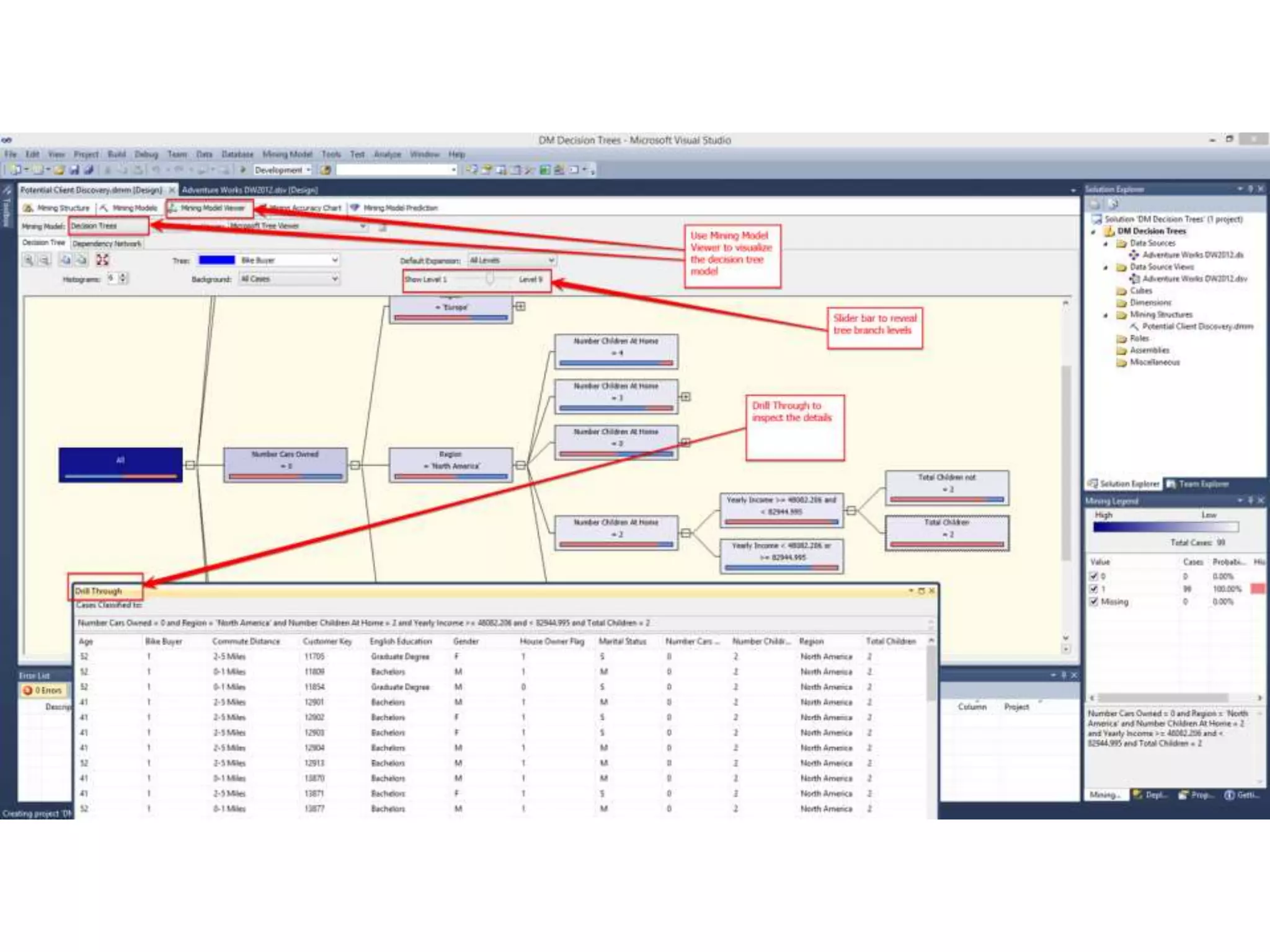1270x952 pixels.
Task: Click the Mining Model Prediction gem icon
Action: point(355,208)
